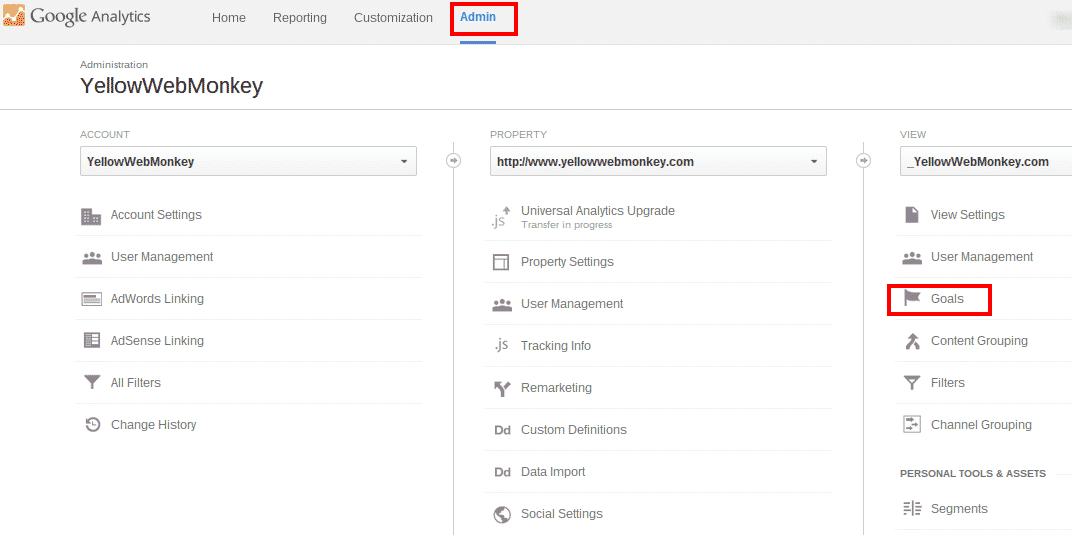The image size is (1072, 535).
Task: Click the Custom Definitions Dd icon
Action: pyautogui.click(x=502, y=430)
